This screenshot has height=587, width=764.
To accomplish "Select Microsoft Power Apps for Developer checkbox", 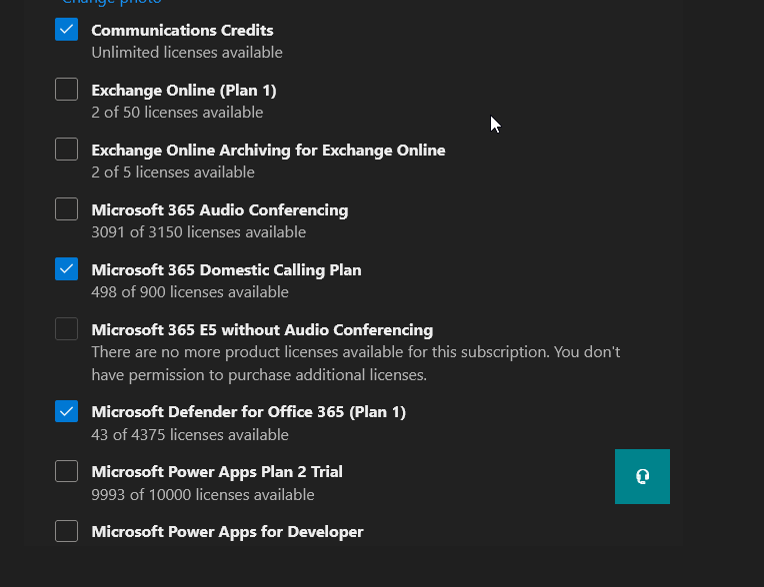I will pos(66,531).
